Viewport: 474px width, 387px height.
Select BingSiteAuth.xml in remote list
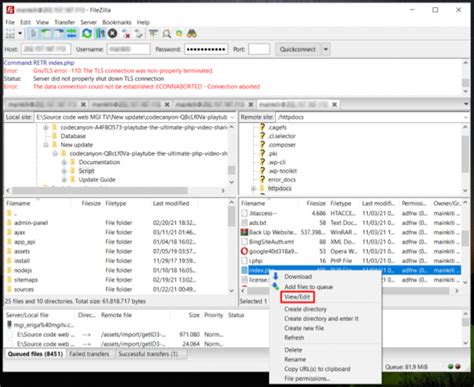tap(271, 242)
